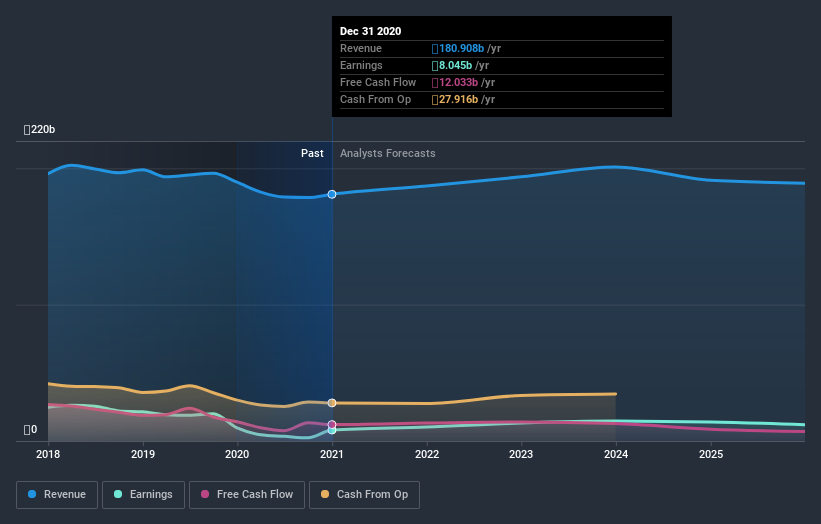
Task: Click the 2025 x-axis label
Action: coord(711,454)
